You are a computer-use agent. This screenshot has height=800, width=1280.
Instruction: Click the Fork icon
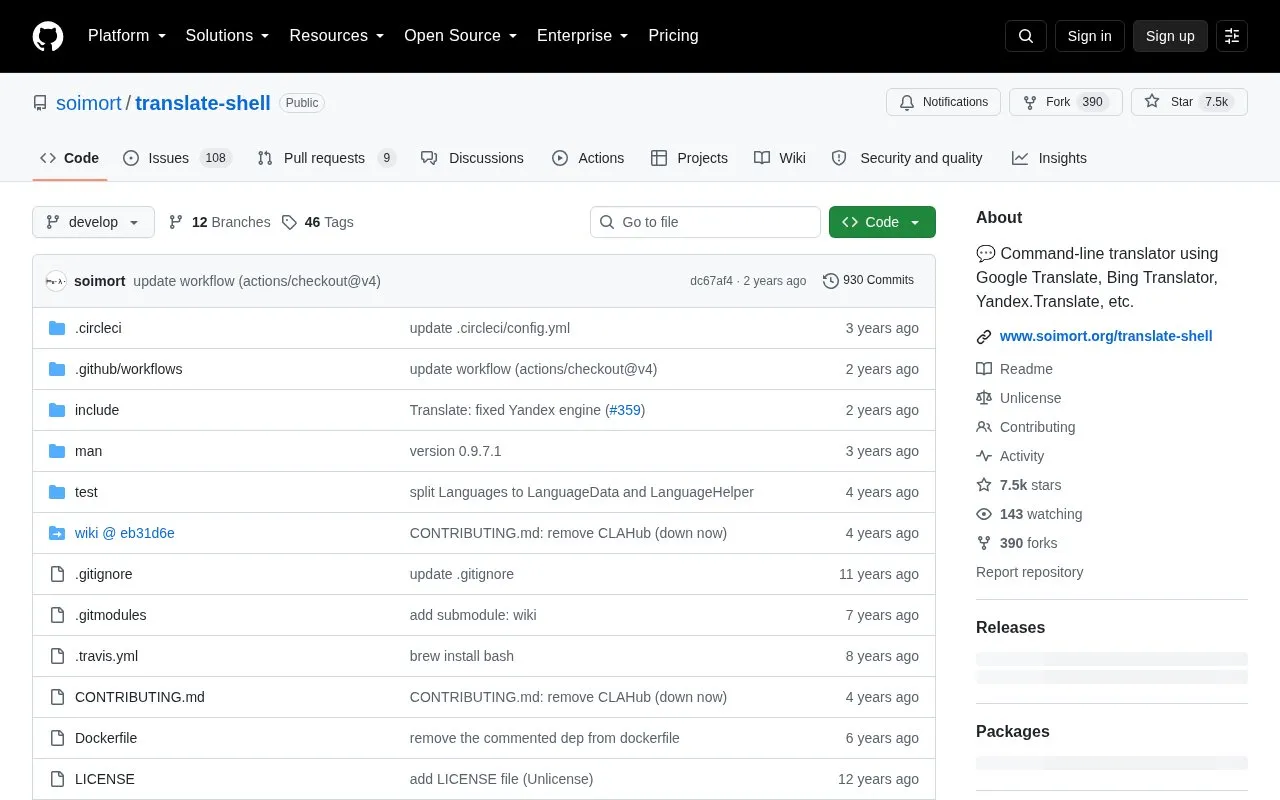(1030, 102)
